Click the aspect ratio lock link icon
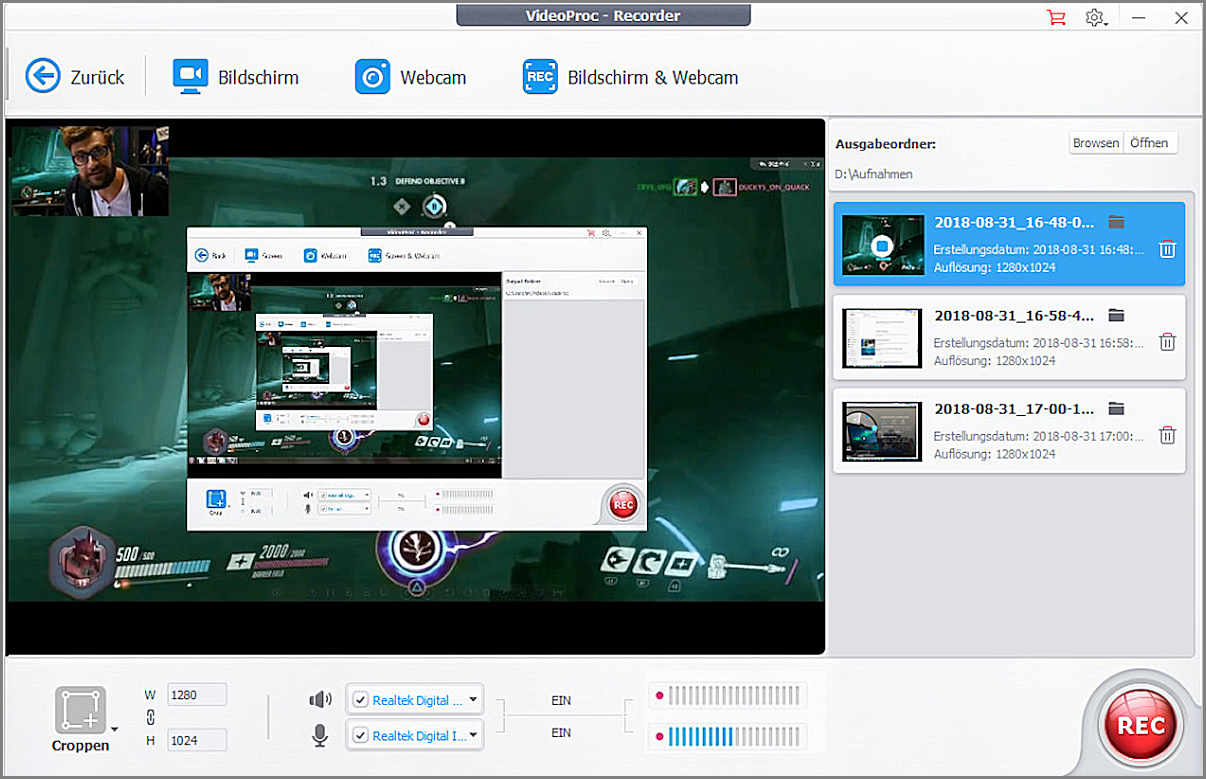This screenshot has height=779, width=1206. pos(150,717)
